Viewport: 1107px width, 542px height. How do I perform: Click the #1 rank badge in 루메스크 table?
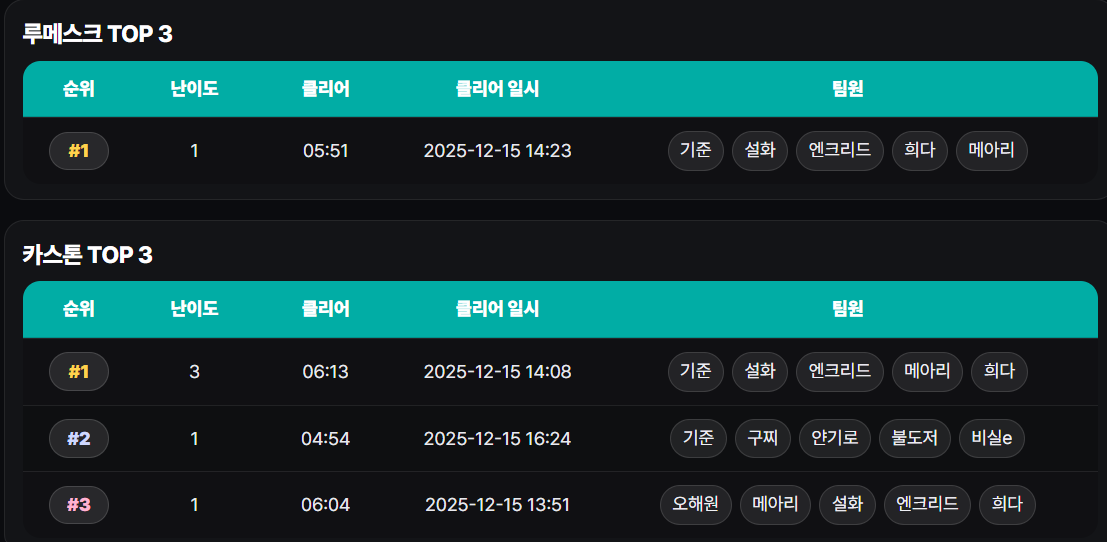[79, 151]
